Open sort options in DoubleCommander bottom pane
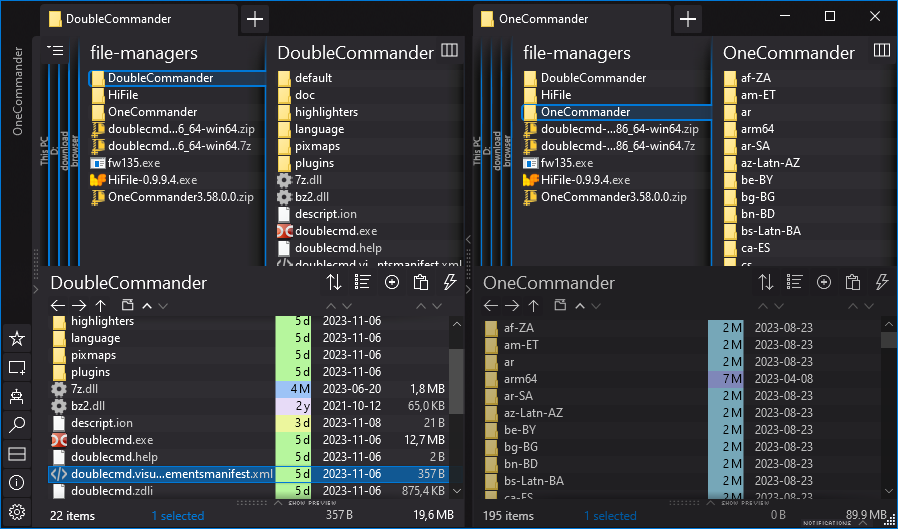Image resolution: width=898 pixels, height=529 pixels. click(334, 282)
